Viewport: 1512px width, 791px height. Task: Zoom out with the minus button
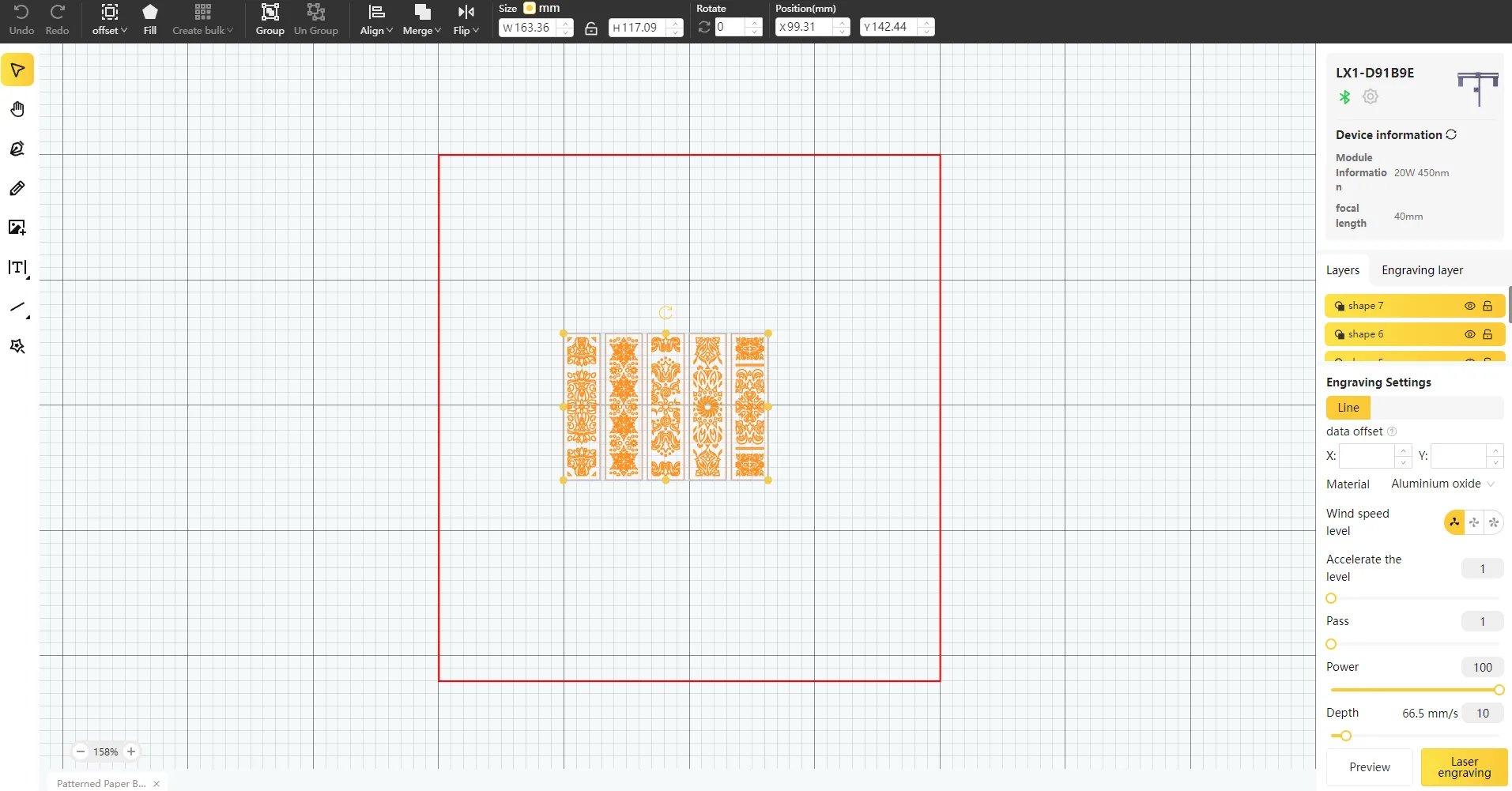pyautogui.click(x=81, y=751)
